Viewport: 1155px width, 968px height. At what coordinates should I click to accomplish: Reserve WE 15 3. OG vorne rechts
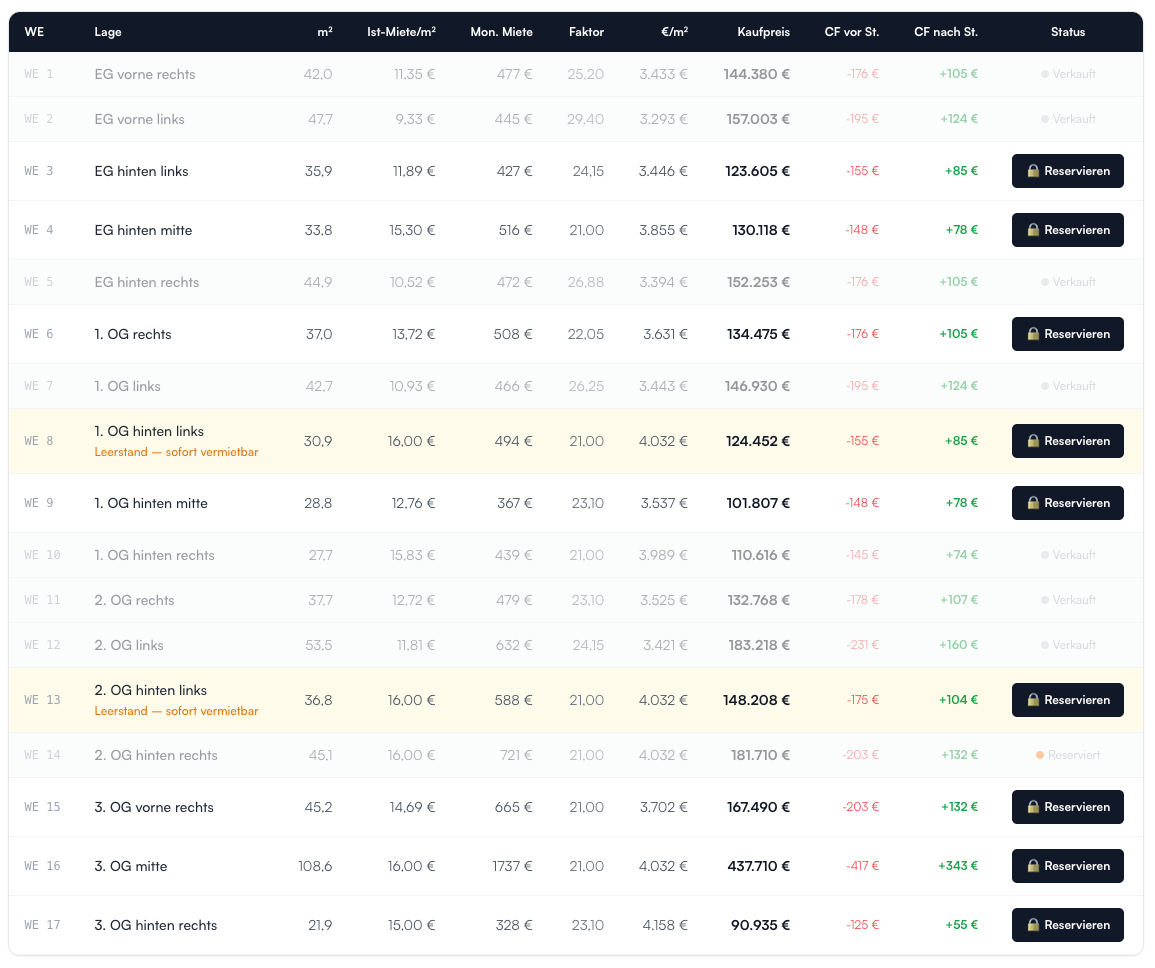pos(1067,807)
